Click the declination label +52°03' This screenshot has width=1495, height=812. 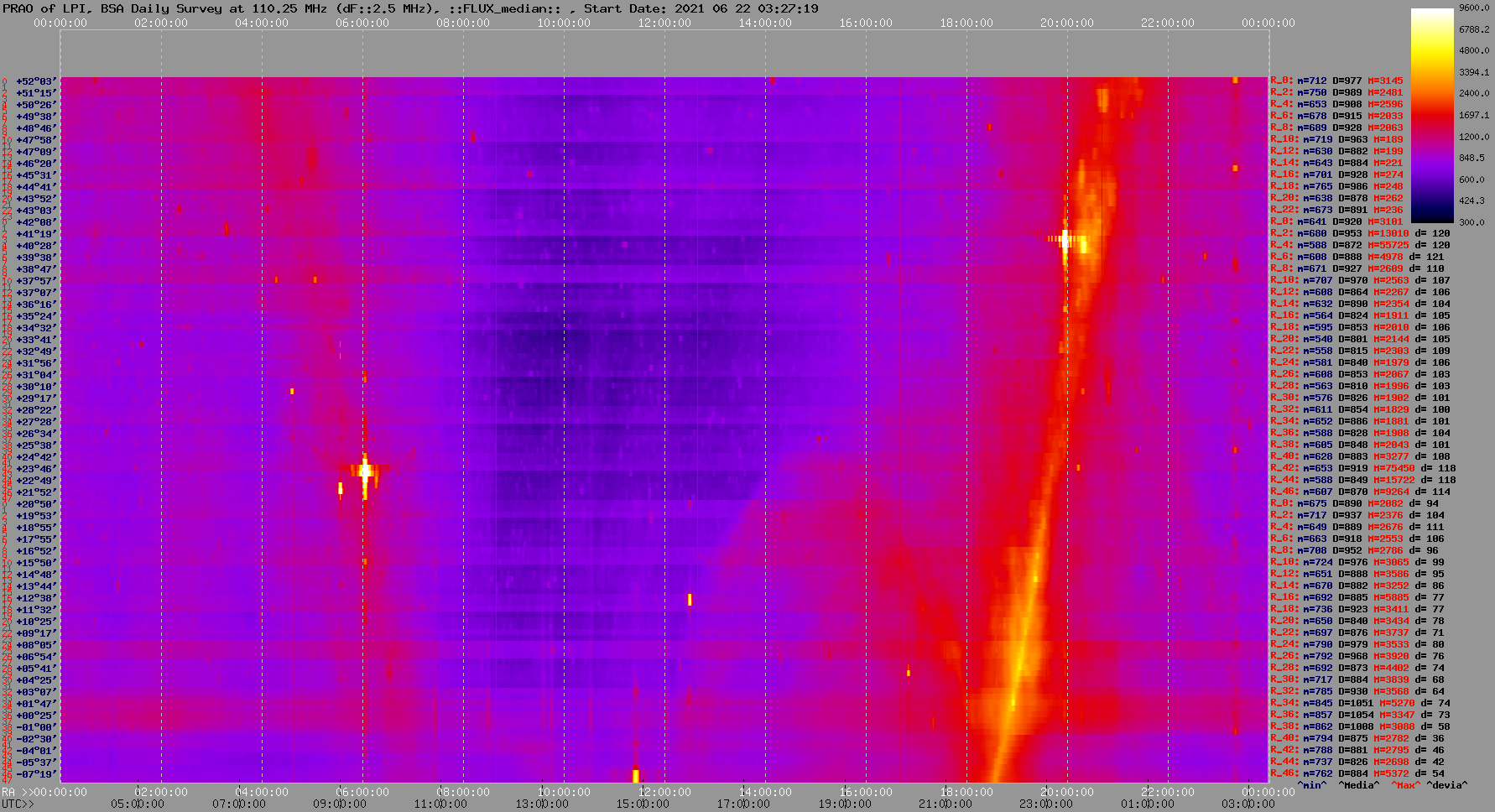point(36,81)
